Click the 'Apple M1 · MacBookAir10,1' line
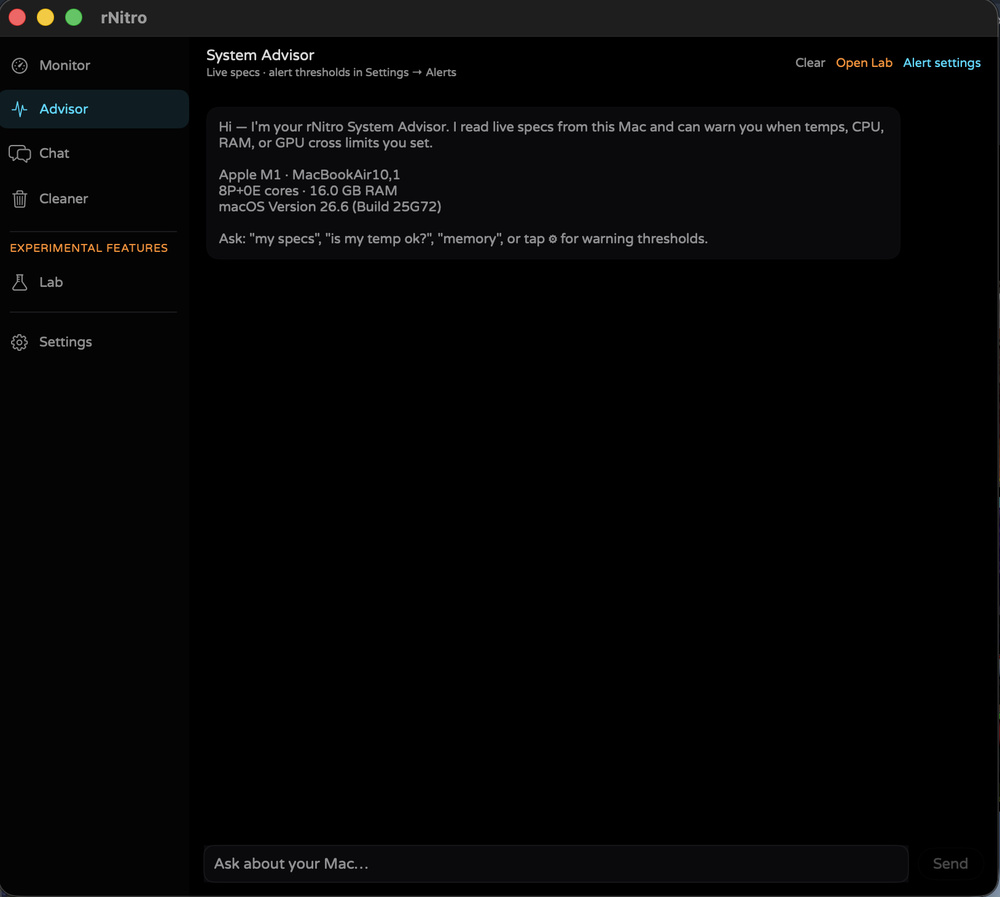Viewport: 1000px width, 897px height. pyautogui.click(x=309, y=175)
